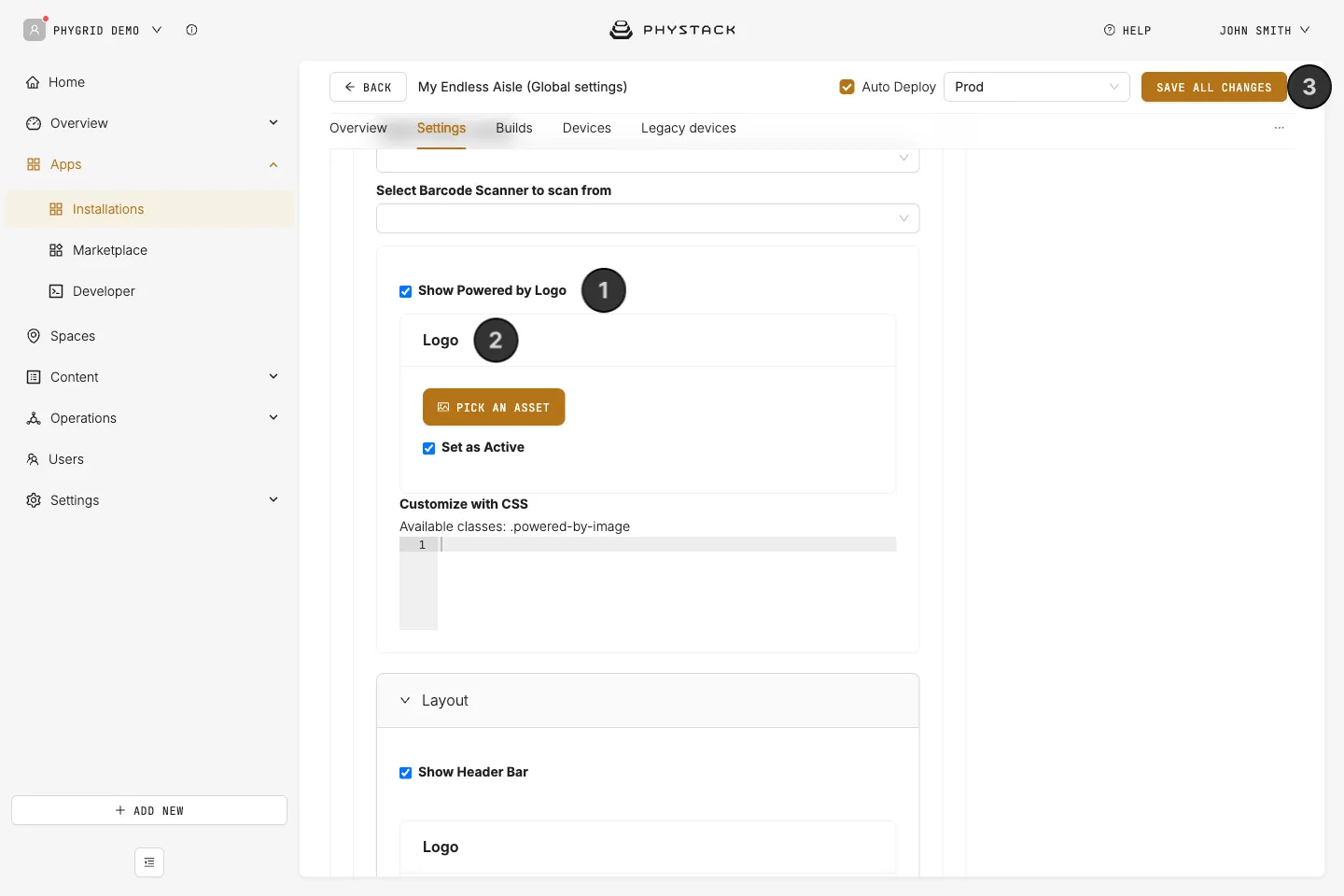Uncheck Show Powered by Logo
Screen dimensions: 1344x896
pyautogui.click(x=406, y=291)
